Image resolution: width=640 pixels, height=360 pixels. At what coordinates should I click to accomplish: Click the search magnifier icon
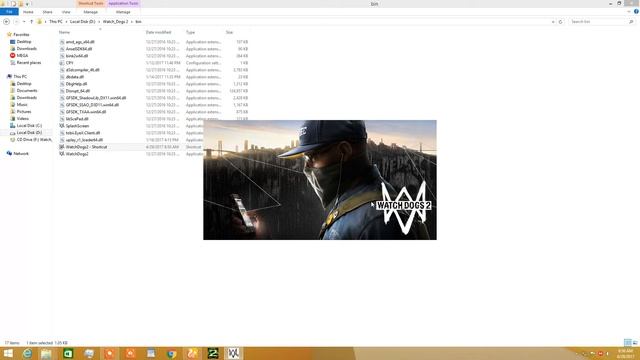631,22
